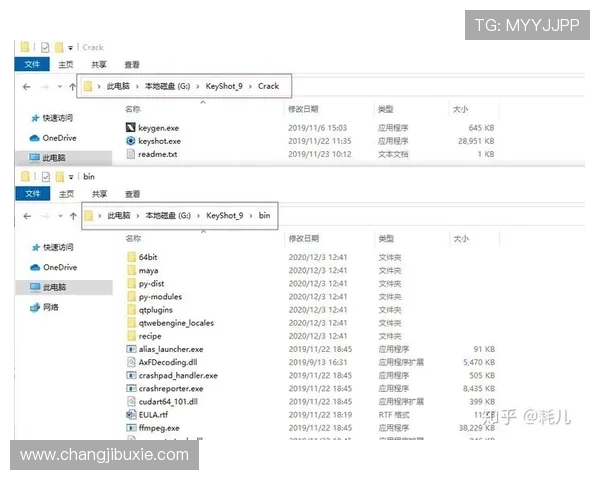600x480 pixels.
Task: Sort by 大小 column in Crack window
Action: click(460, 109)
